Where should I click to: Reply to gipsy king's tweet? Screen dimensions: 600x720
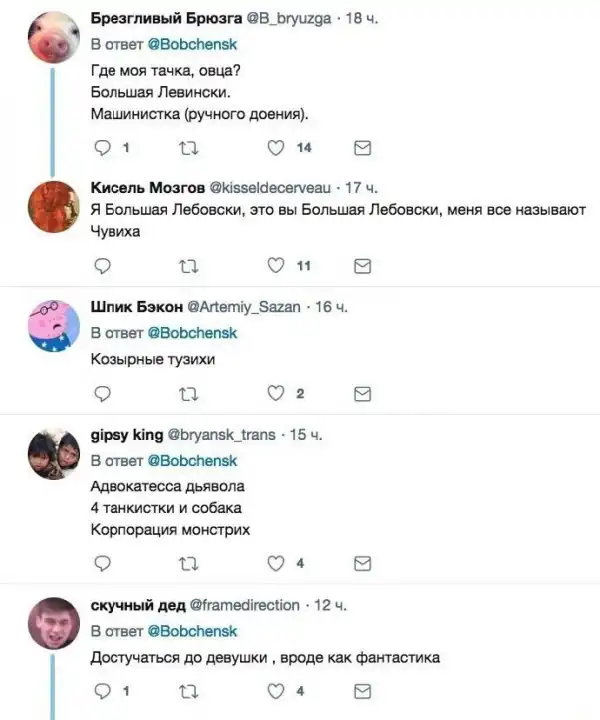pyautogui.click(x=101, y=563)
